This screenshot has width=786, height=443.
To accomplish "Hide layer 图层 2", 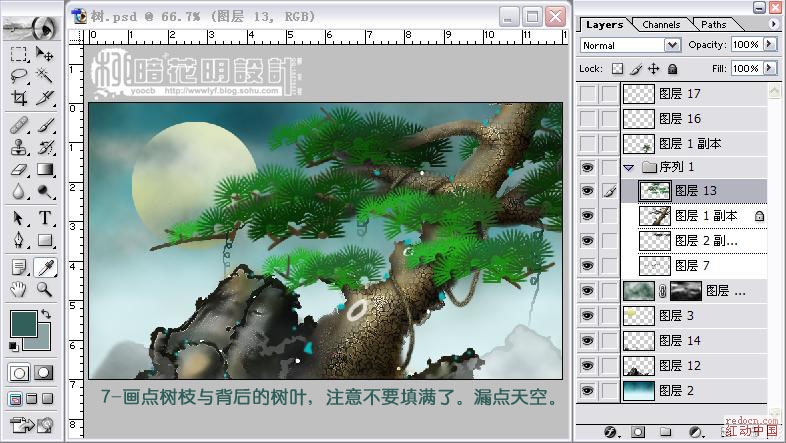I will (x=587, y=391).
